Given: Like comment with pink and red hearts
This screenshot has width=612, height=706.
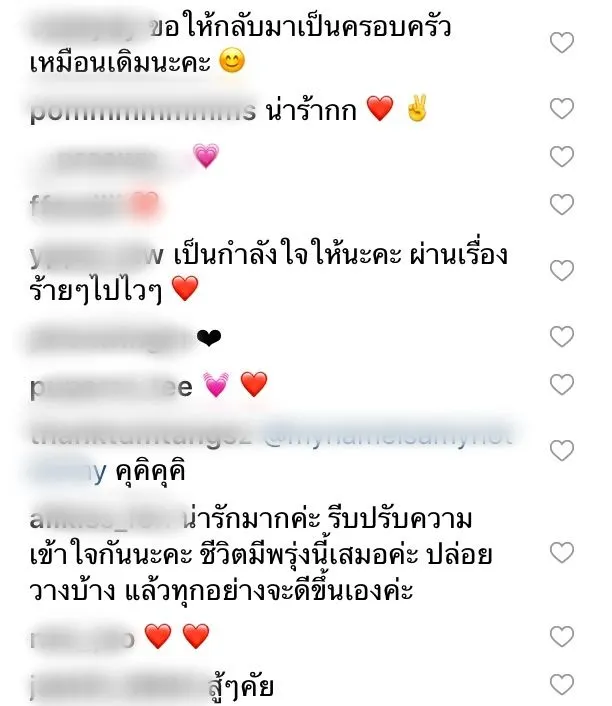Looking at the screenshot, I should pyautogui.click(x=562, y=385).
